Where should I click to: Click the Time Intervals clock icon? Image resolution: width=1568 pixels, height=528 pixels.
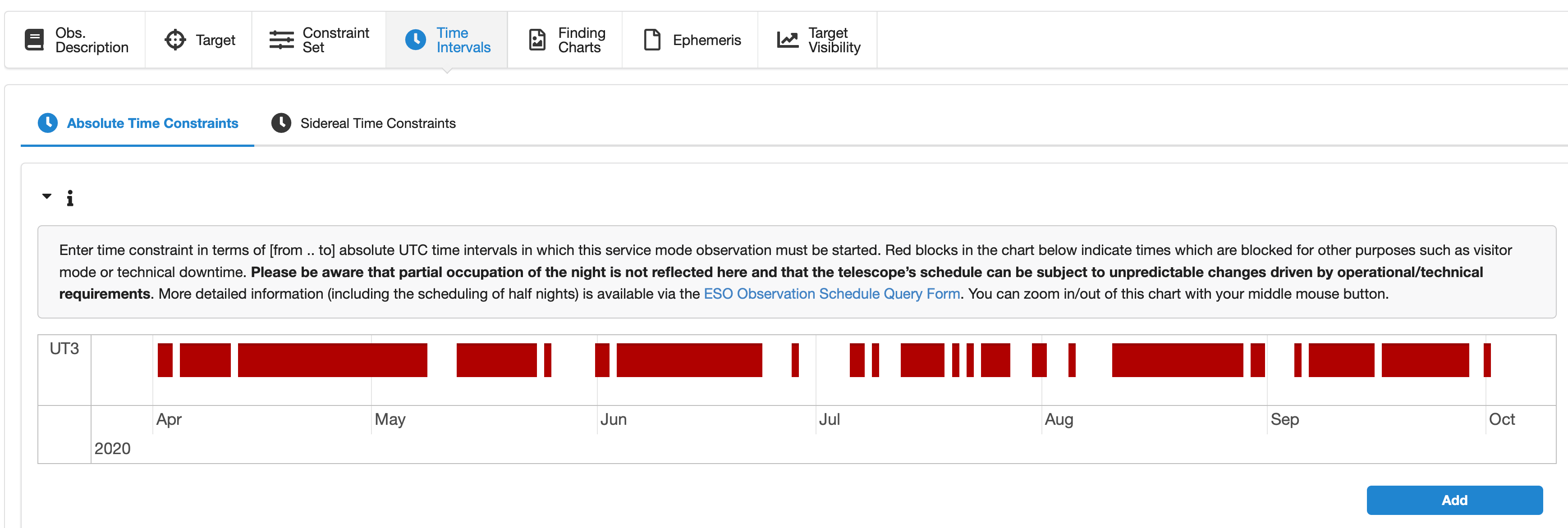pos(416,40)
